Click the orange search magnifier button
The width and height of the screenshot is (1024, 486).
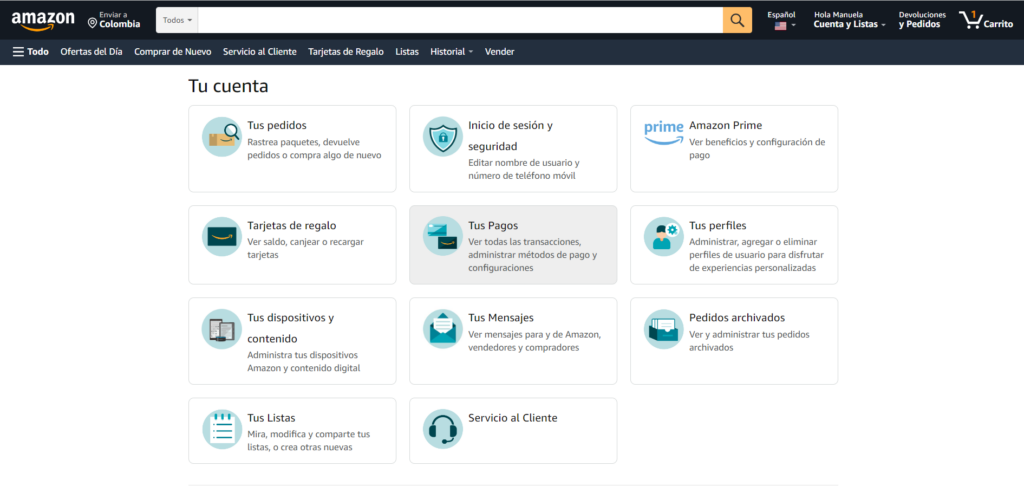[737, 20]
